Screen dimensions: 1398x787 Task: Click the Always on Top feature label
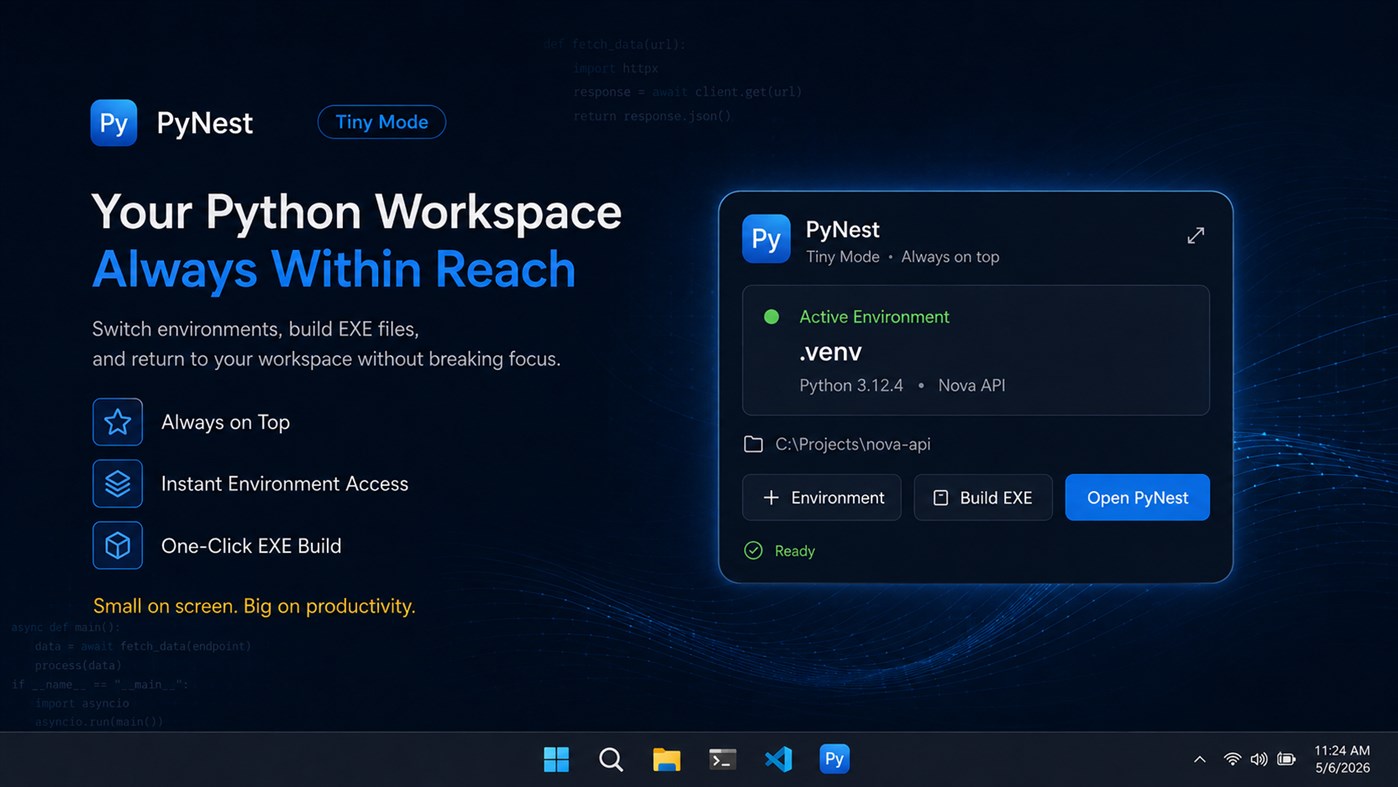(226, 422)
